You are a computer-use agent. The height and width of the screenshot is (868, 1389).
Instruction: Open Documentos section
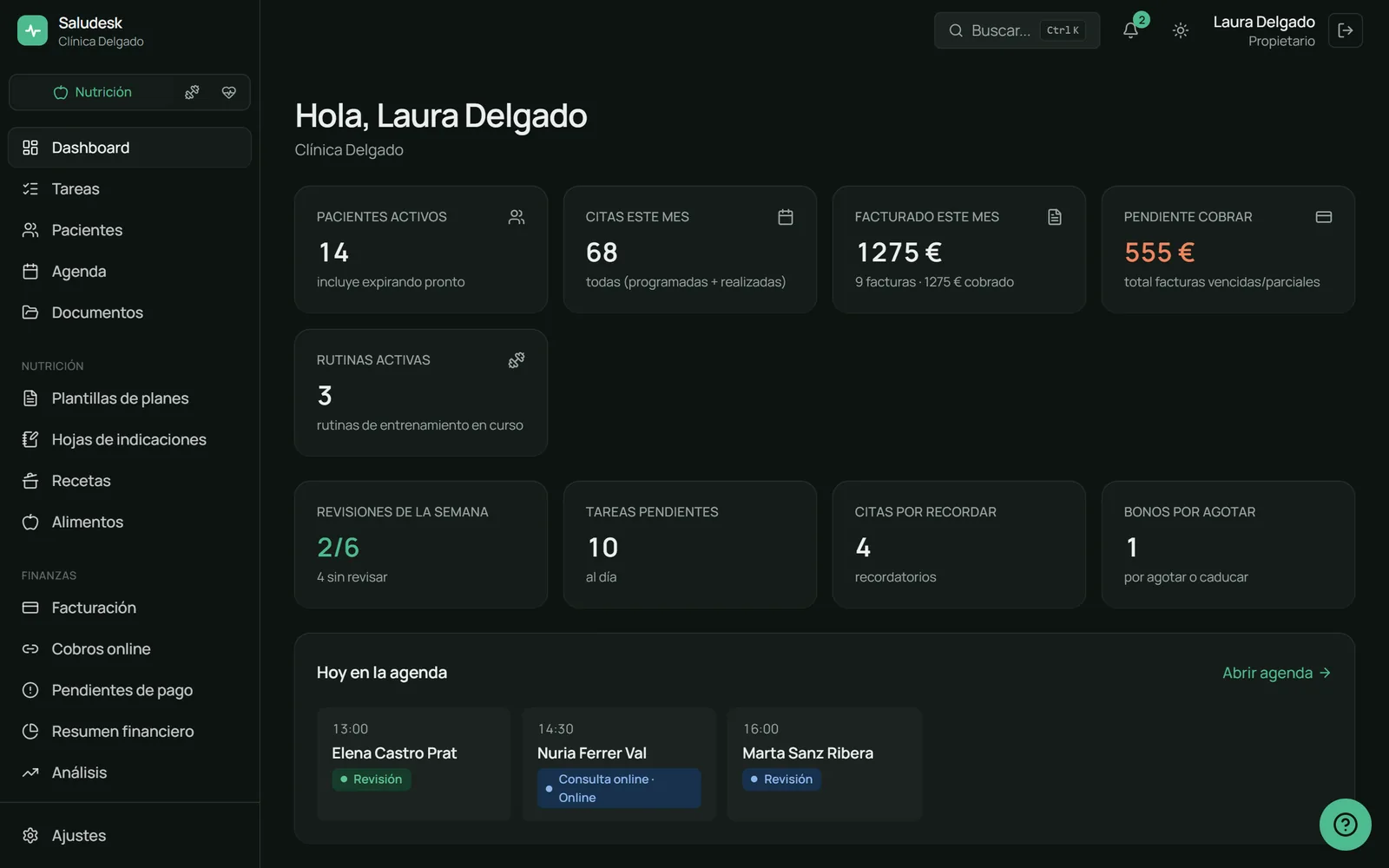click(x=129, y=312)
